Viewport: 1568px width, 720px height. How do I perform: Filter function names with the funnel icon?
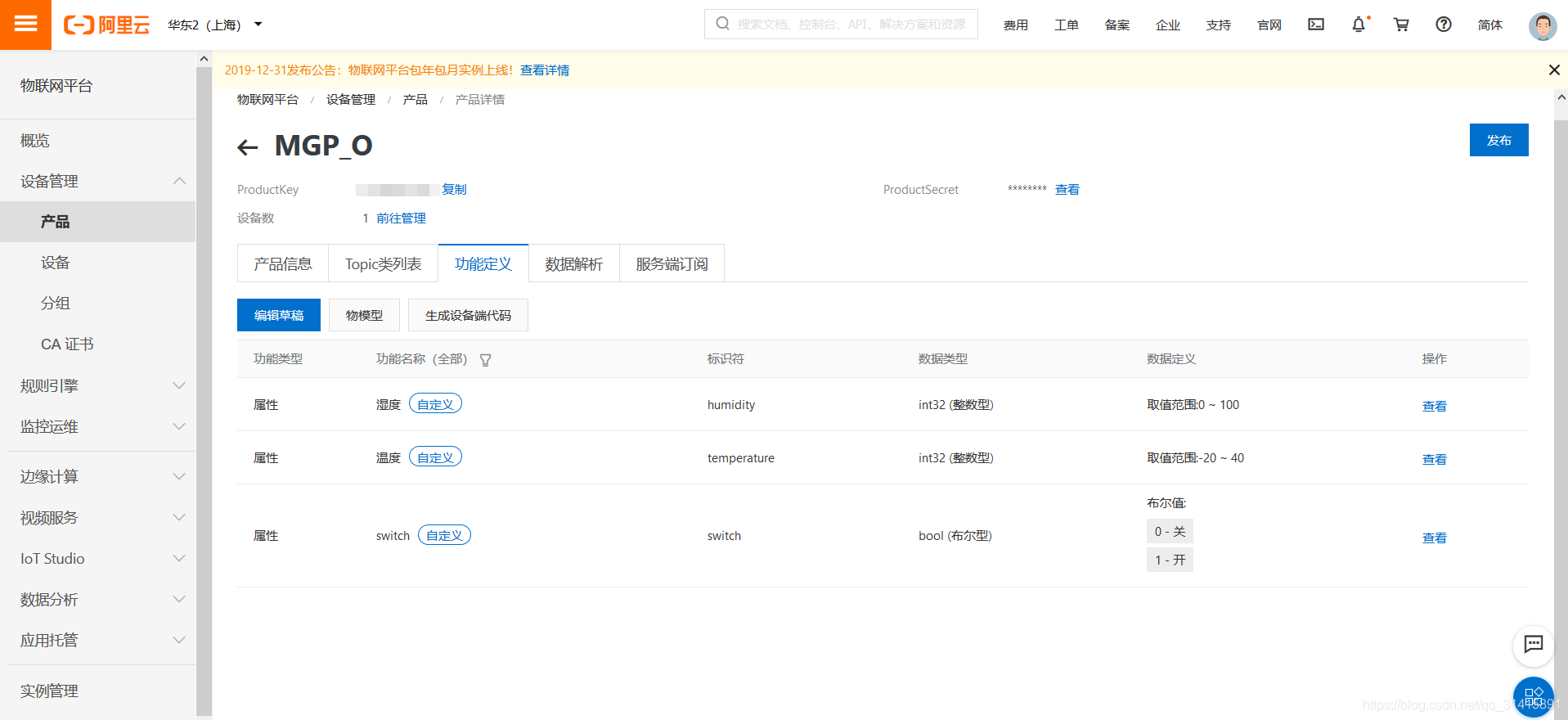485,360
